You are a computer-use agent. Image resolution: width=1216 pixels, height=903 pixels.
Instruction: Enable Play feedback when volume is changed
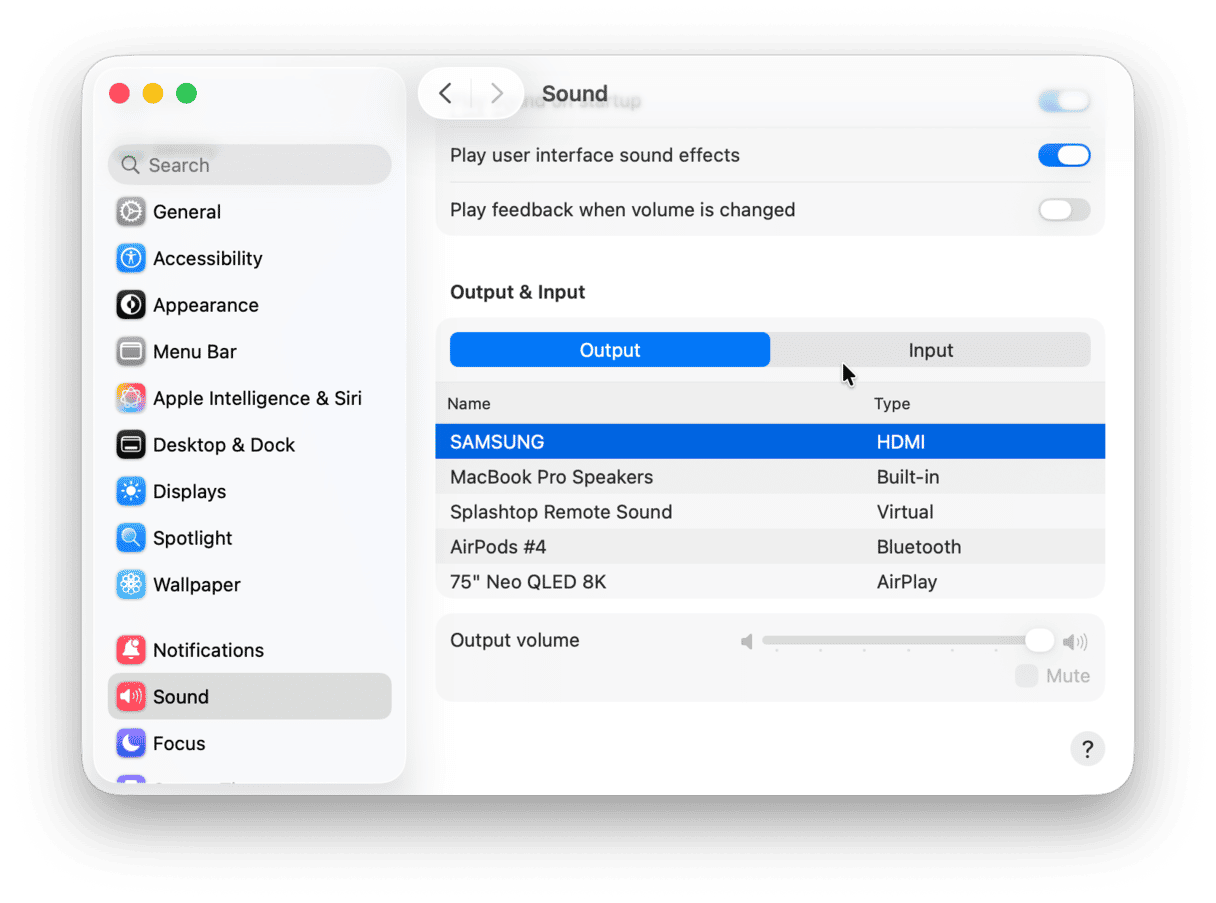click(x=1063, y=210)
